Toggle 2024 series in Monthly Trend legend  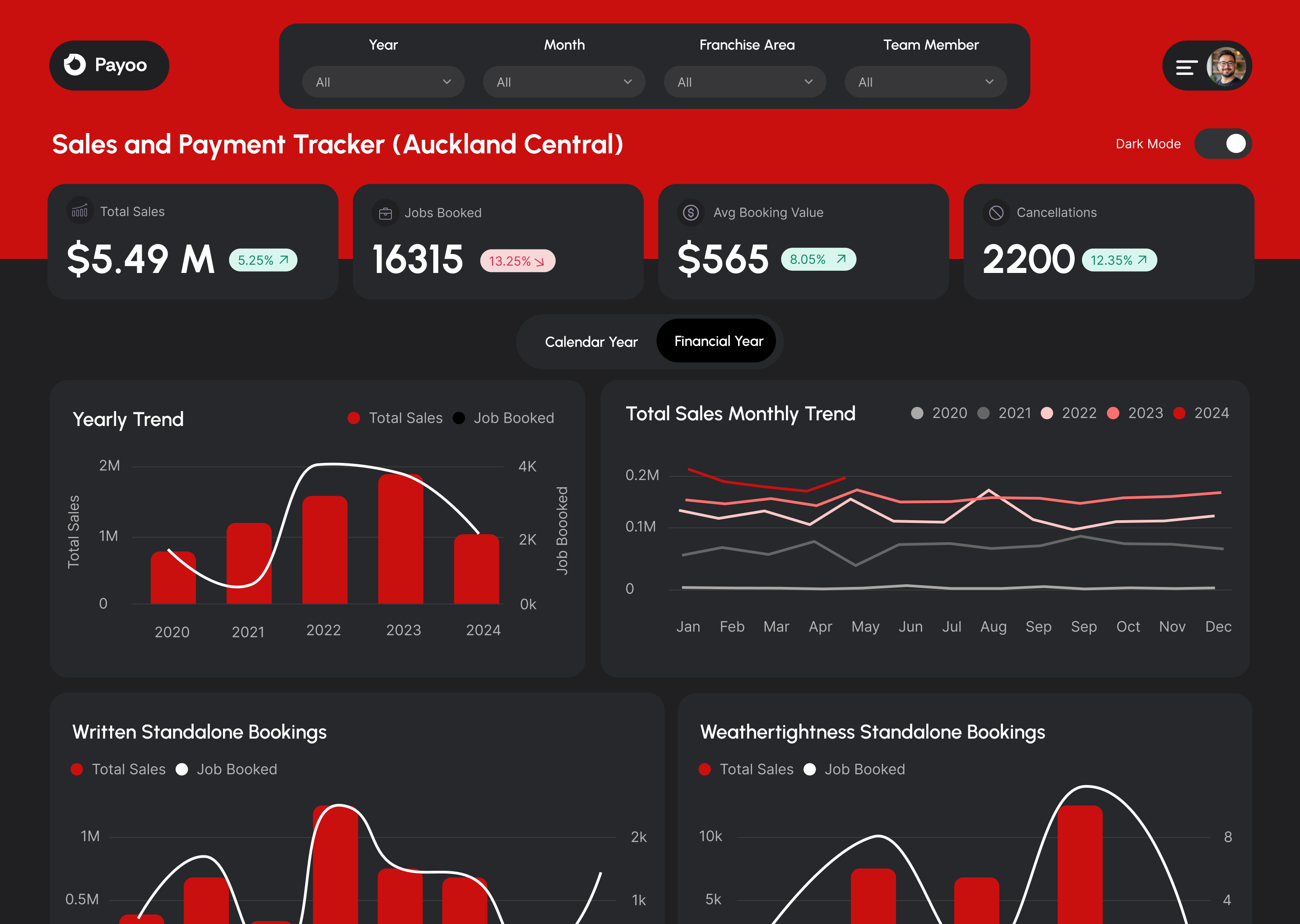(1179, 413)
